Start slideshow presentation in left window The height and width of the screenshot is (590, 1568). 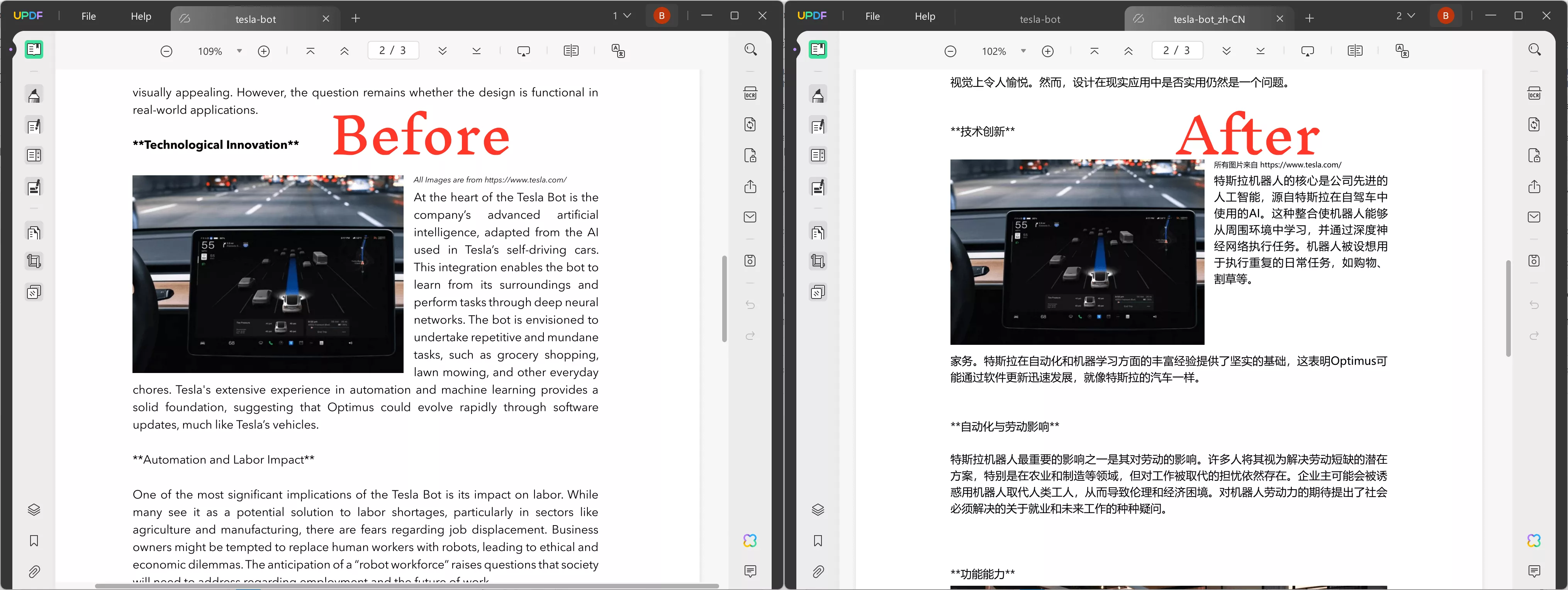tap(523, 51)
